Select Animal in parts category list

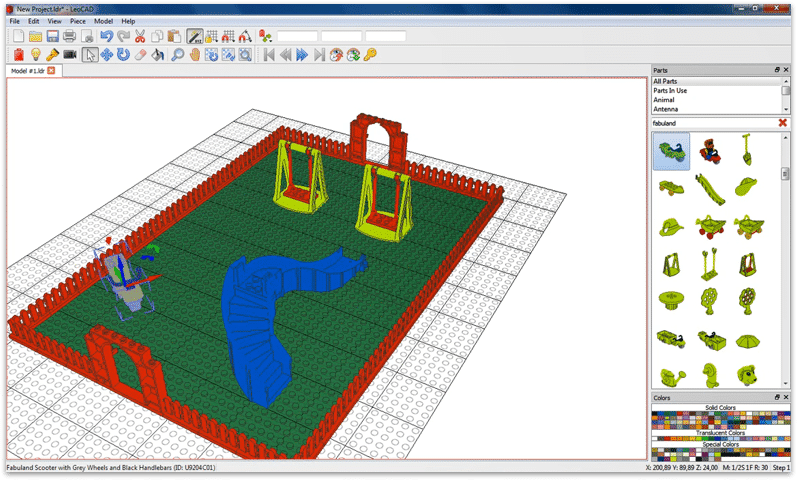click(x=664, y=99)
